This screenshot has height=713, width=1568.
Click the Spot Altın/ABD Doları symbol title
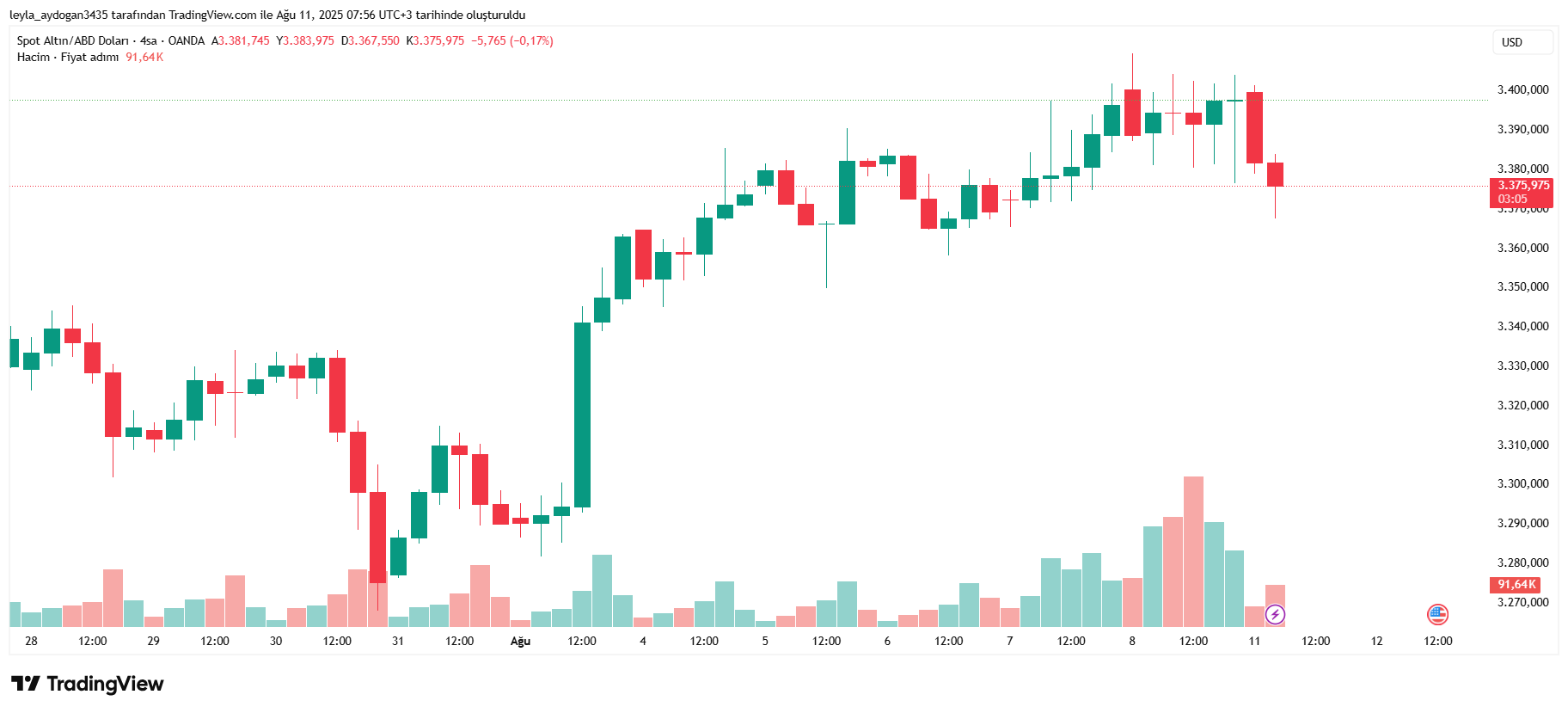point(72,40)
